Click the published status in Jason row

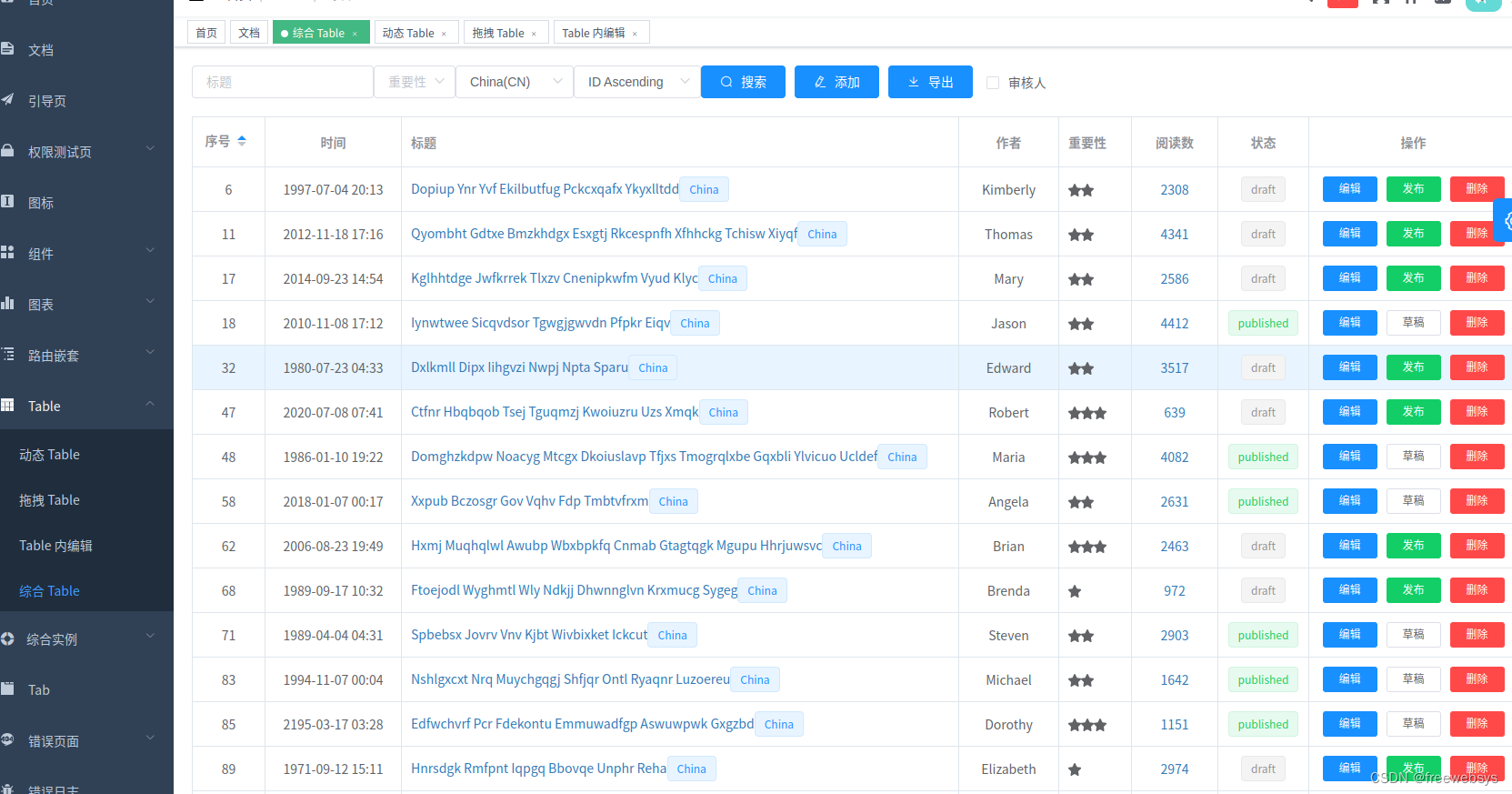1263,323
